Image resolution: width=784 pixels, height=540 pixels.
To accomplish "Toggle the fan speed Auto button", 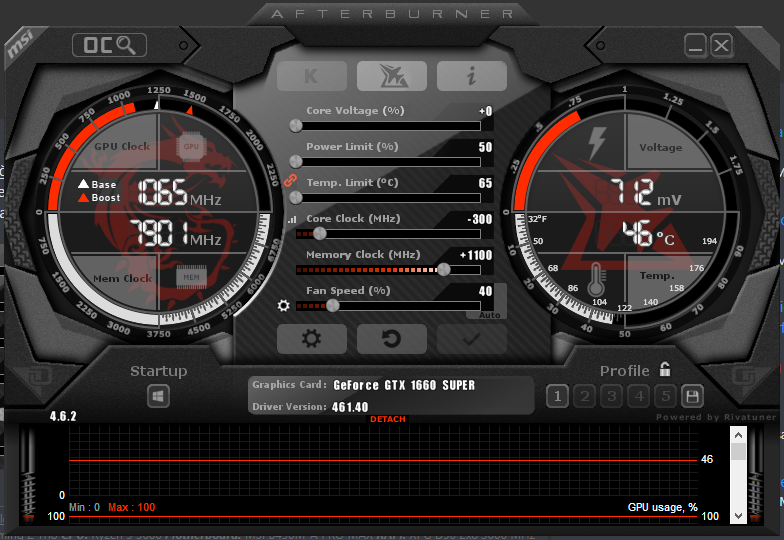I will tap(489, 315).
